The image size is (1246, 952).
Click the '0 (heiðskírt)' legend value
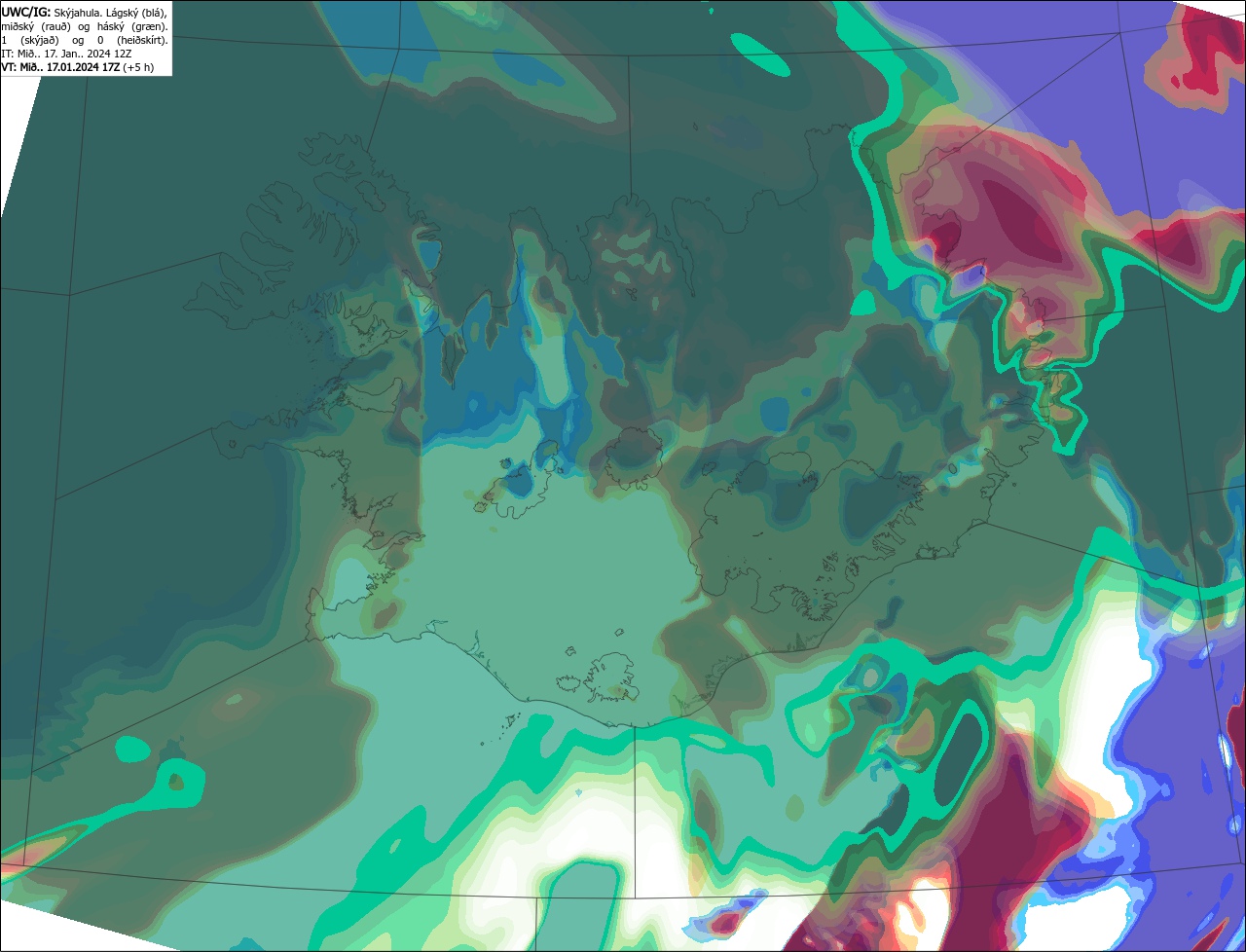(132, 41)
